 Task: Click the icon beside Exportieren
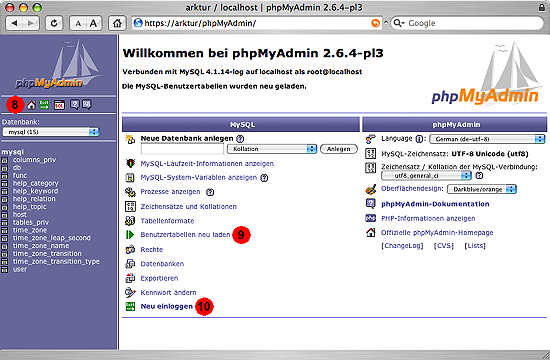click(x=130, y=278)
